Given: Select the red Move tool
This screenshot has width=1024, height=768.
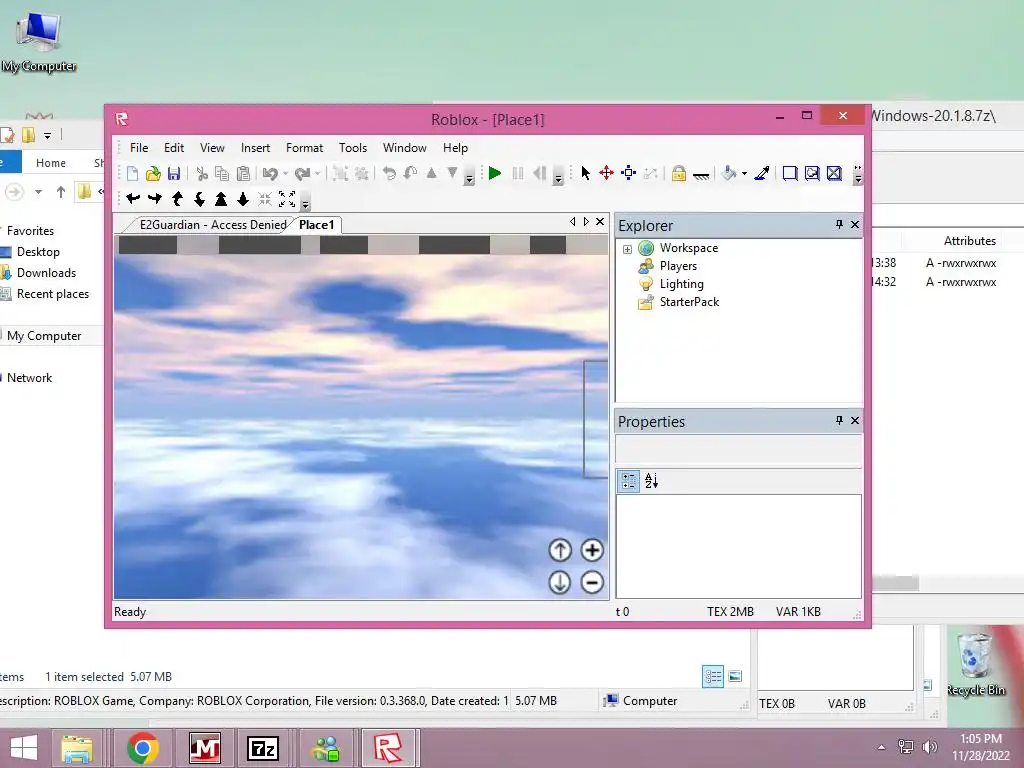Looking at the screenshot, I should 607,173.
